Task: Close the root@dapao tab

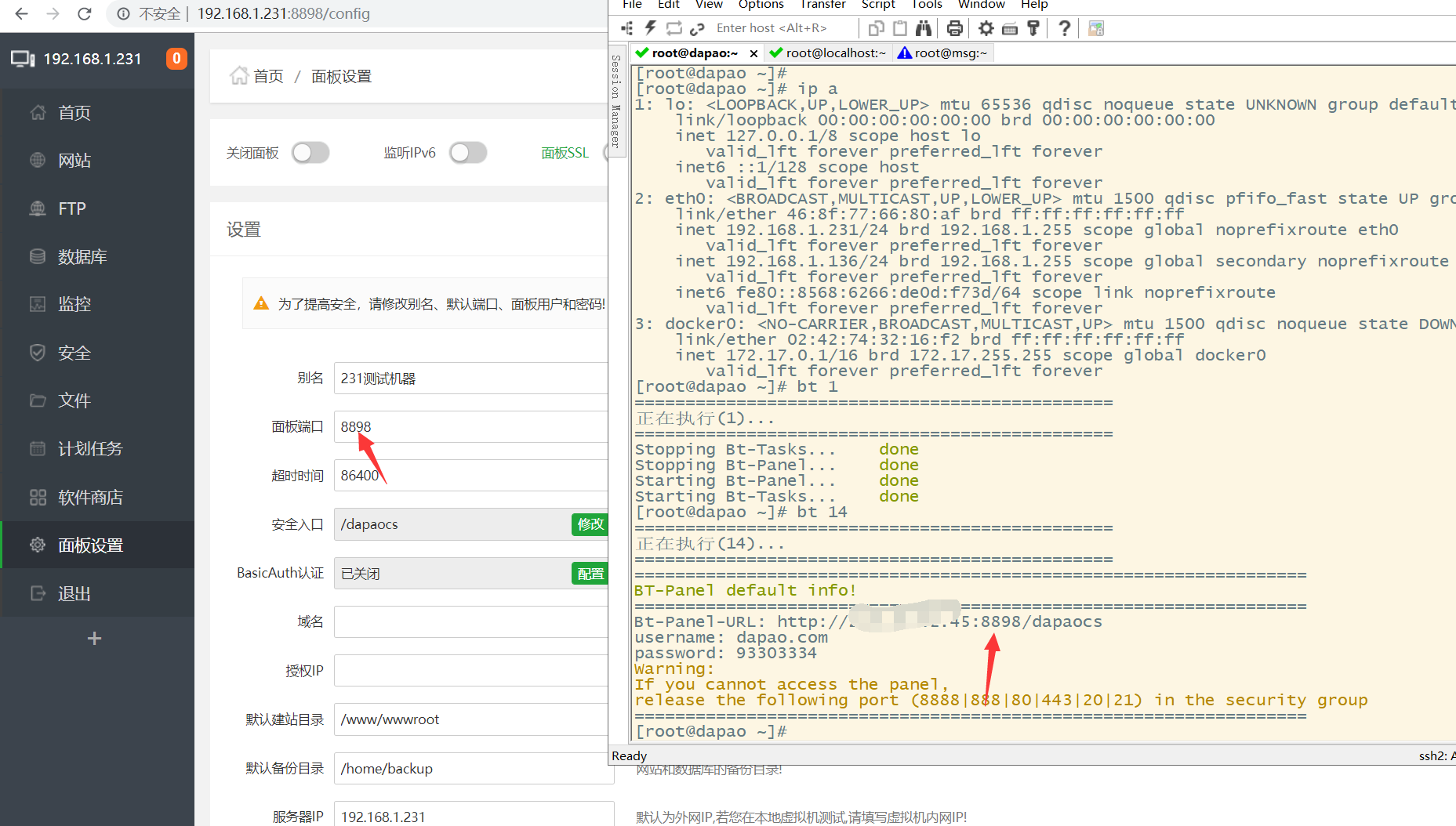Action: (753, 53)
